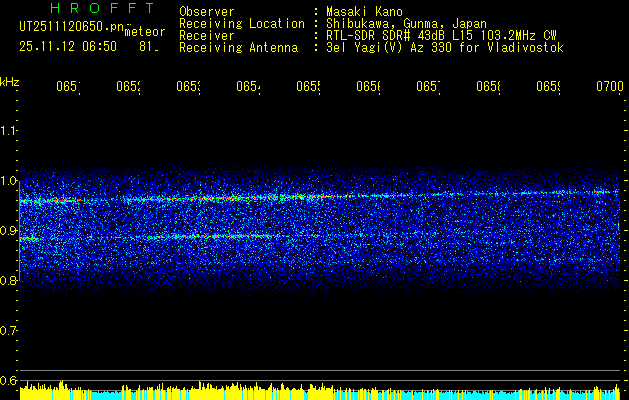Click the kHz axis unit label
629x400 pixels.
(x=9, y=82)
